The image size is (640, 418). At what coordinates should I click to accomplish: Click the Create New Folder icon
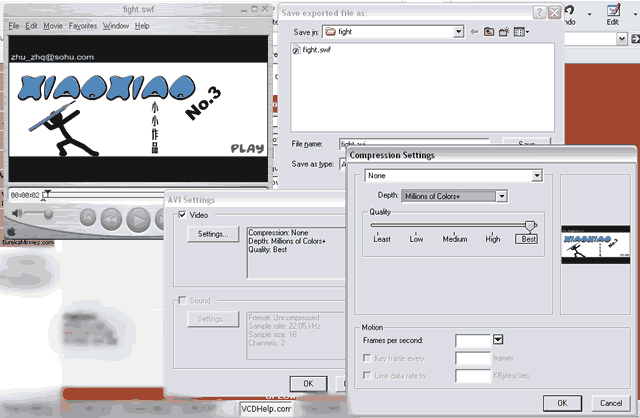pos(504,31)
